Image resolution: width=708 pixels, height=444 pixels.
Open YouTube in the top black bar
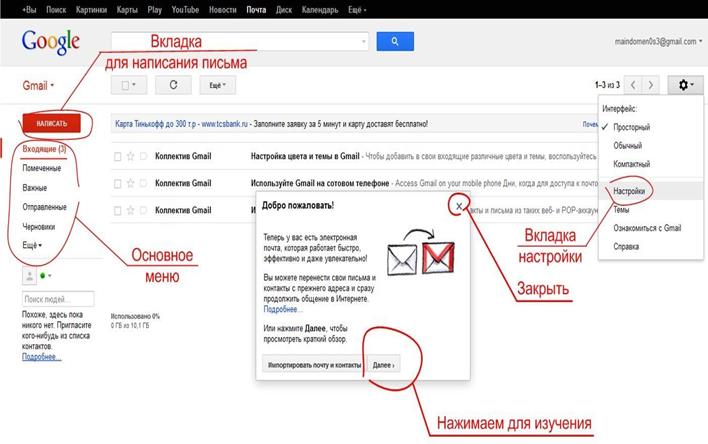[185, 9]
